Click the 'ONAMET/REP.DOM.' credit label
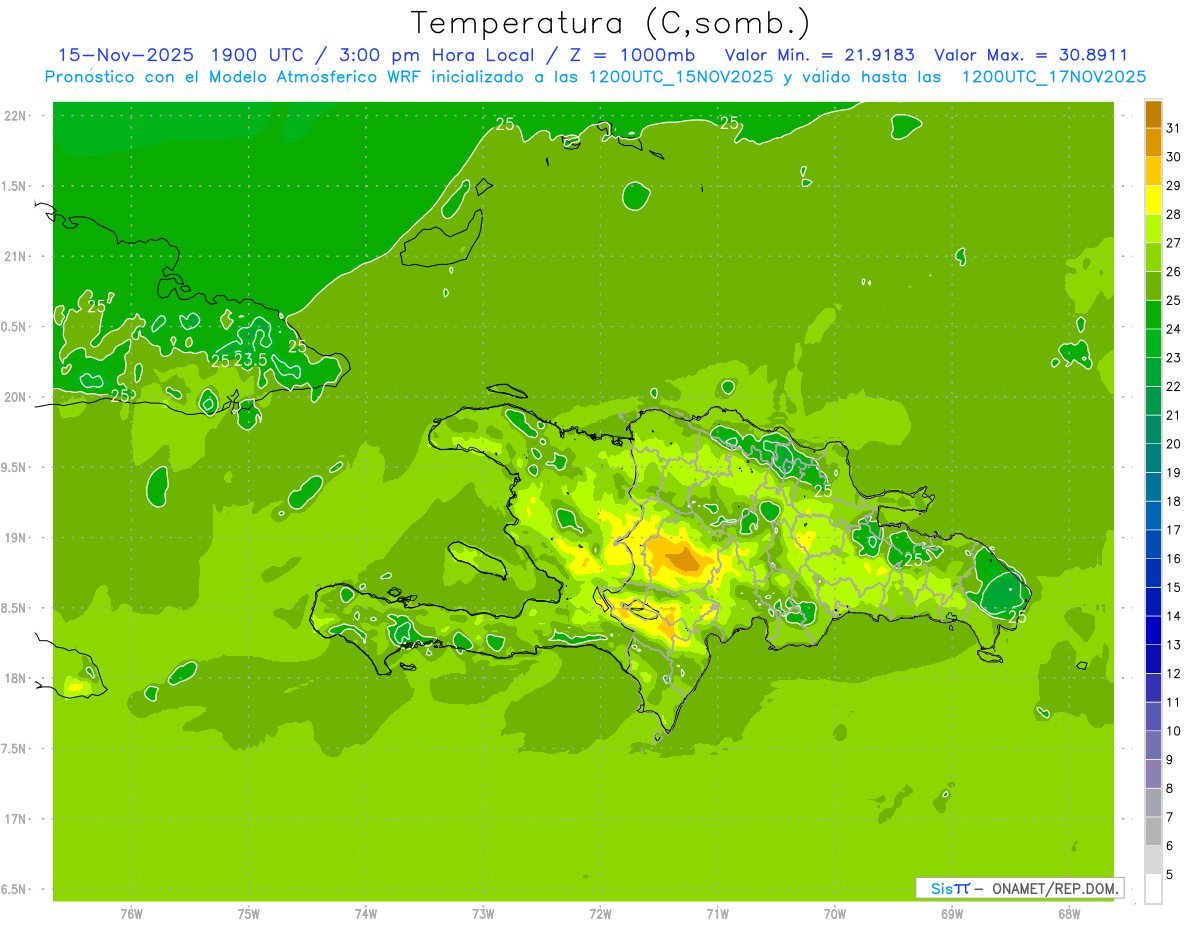1200x927 pixels. pos(1056,887)
